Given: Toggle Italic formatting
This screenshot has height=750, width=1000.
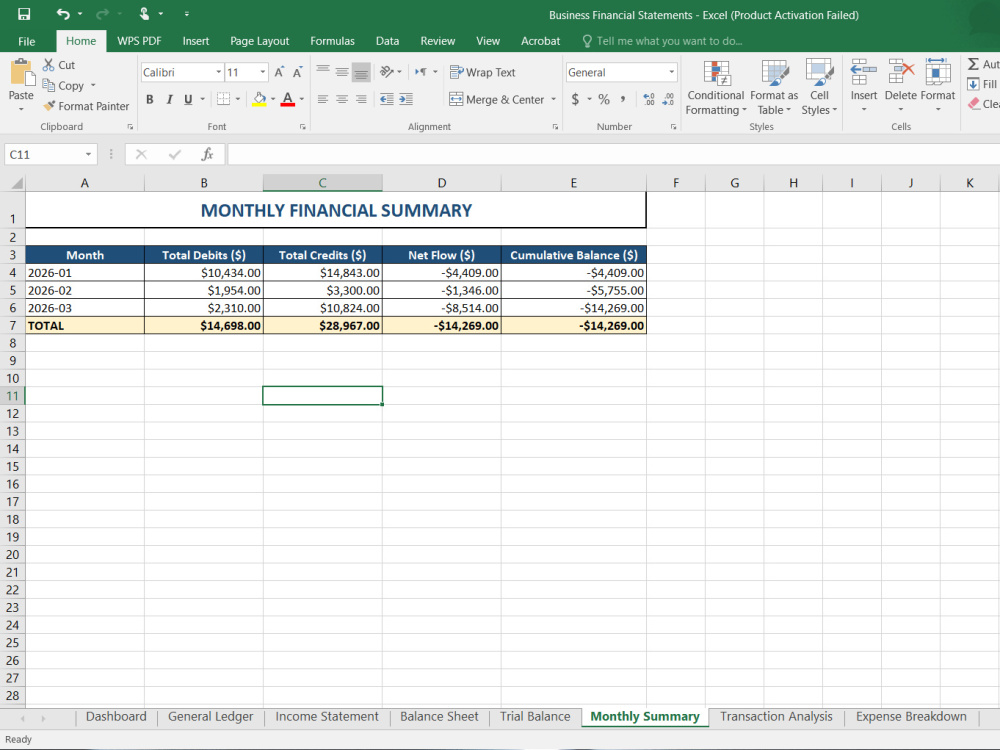Looking at the screenshot, I should (x=169, y=99).
